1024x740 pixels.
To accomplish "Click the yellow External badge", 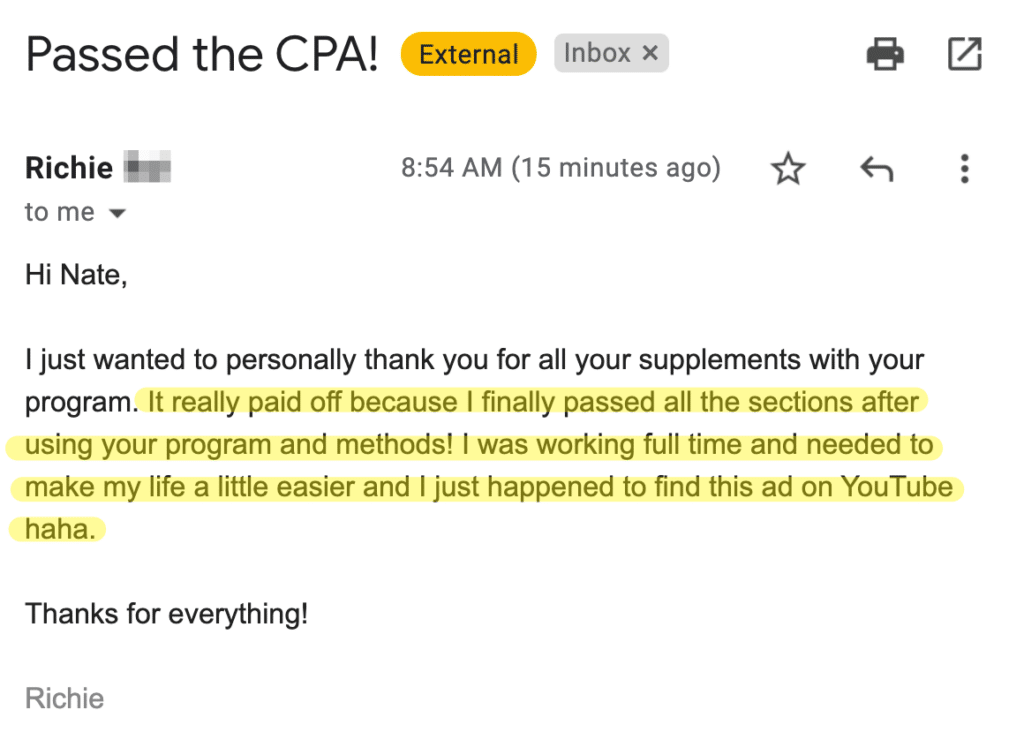I will pyautogui.click(x=468, y=54).
